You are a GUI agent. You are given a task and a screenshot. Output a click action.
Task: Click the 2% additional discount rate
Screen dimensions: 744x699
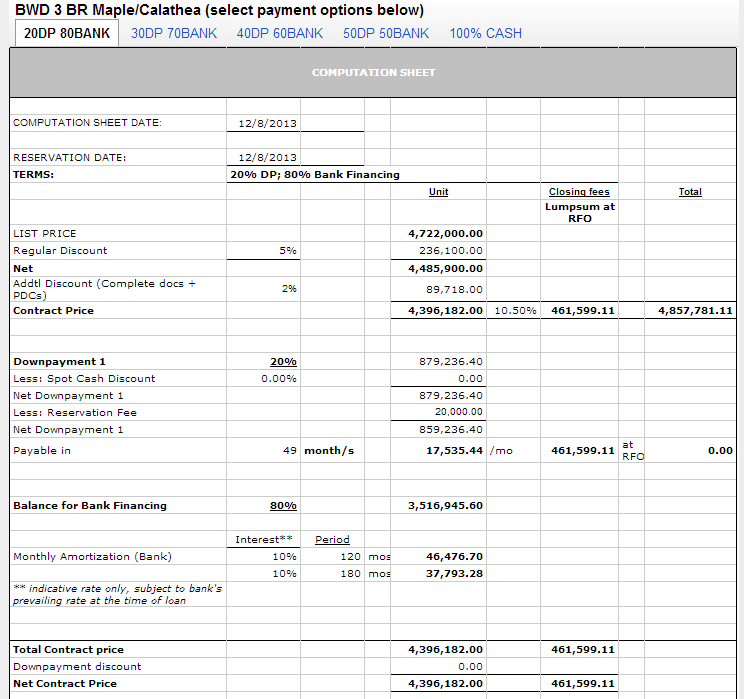coord(289,289)
